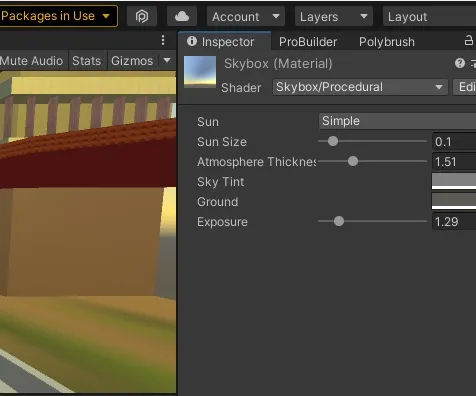Adjust the Atmosphere Thickness slider
Image resolution: width=476 pixels, height=396 pixels.
[372, 161]
